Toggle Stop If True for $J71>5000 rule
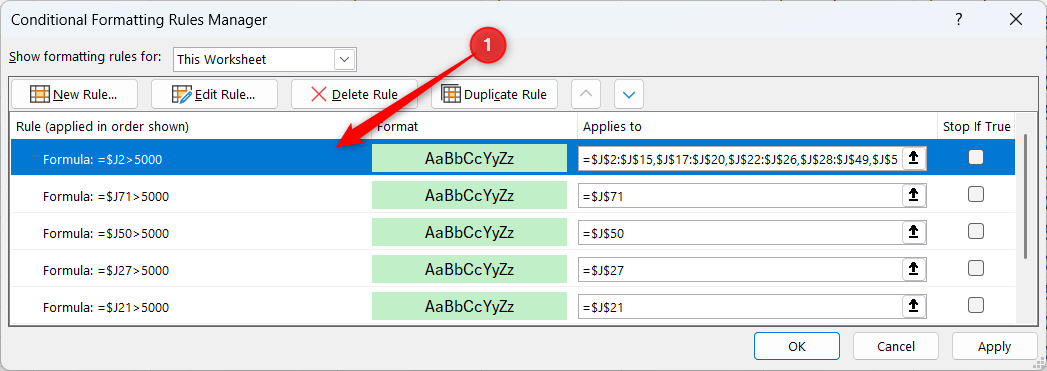The image size is (1047, 371). click(976, 194)
